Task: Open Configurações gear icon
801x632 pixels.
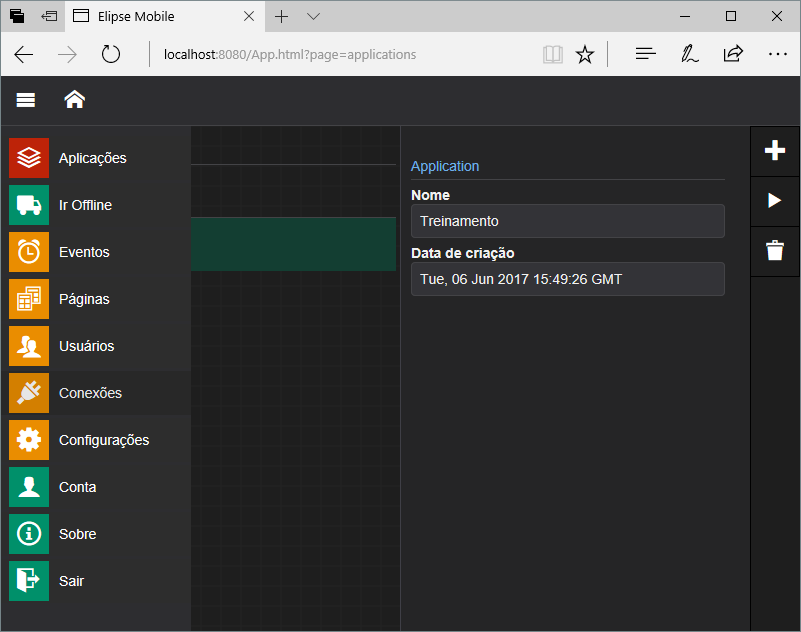Action: click(29, 440)
